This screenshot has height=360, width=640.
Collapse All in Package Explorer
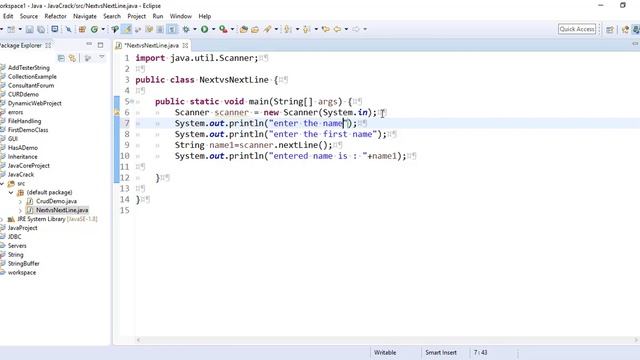point(61,58)
